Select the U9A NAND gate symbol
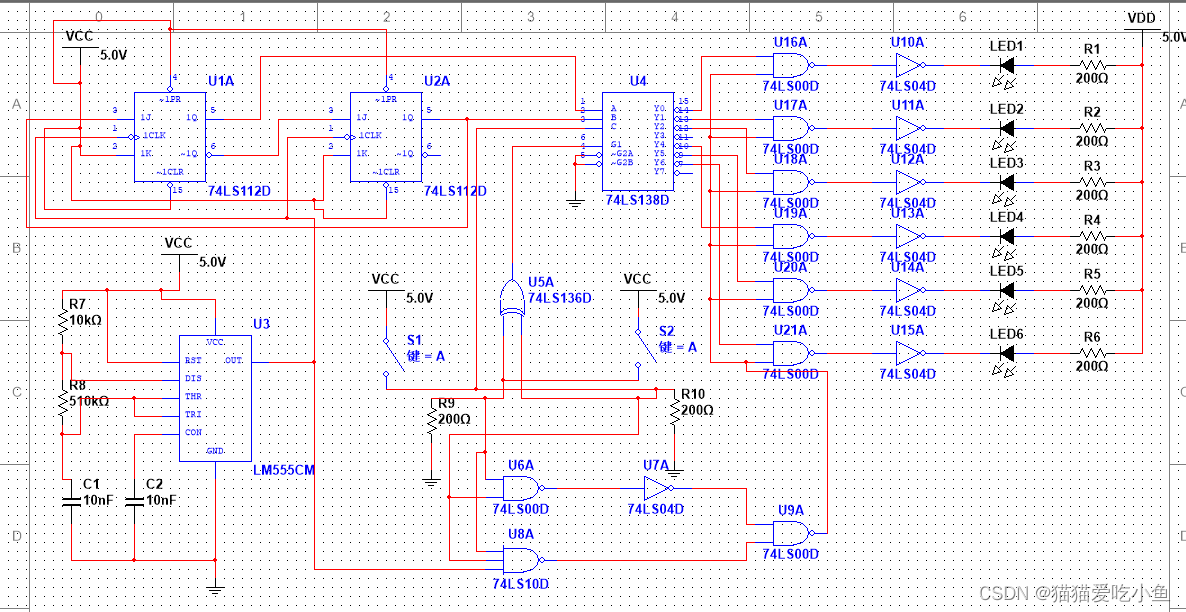Image resolution: width=1186 pixels, height=612 pixels. click(x=794, y=533)
